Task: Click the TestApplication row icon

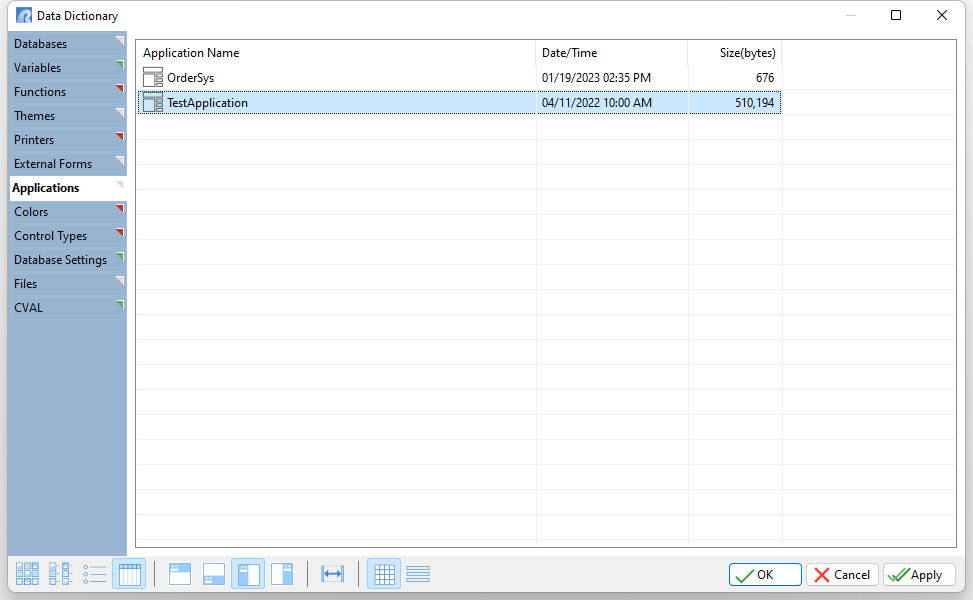Action: coord(153,102)
